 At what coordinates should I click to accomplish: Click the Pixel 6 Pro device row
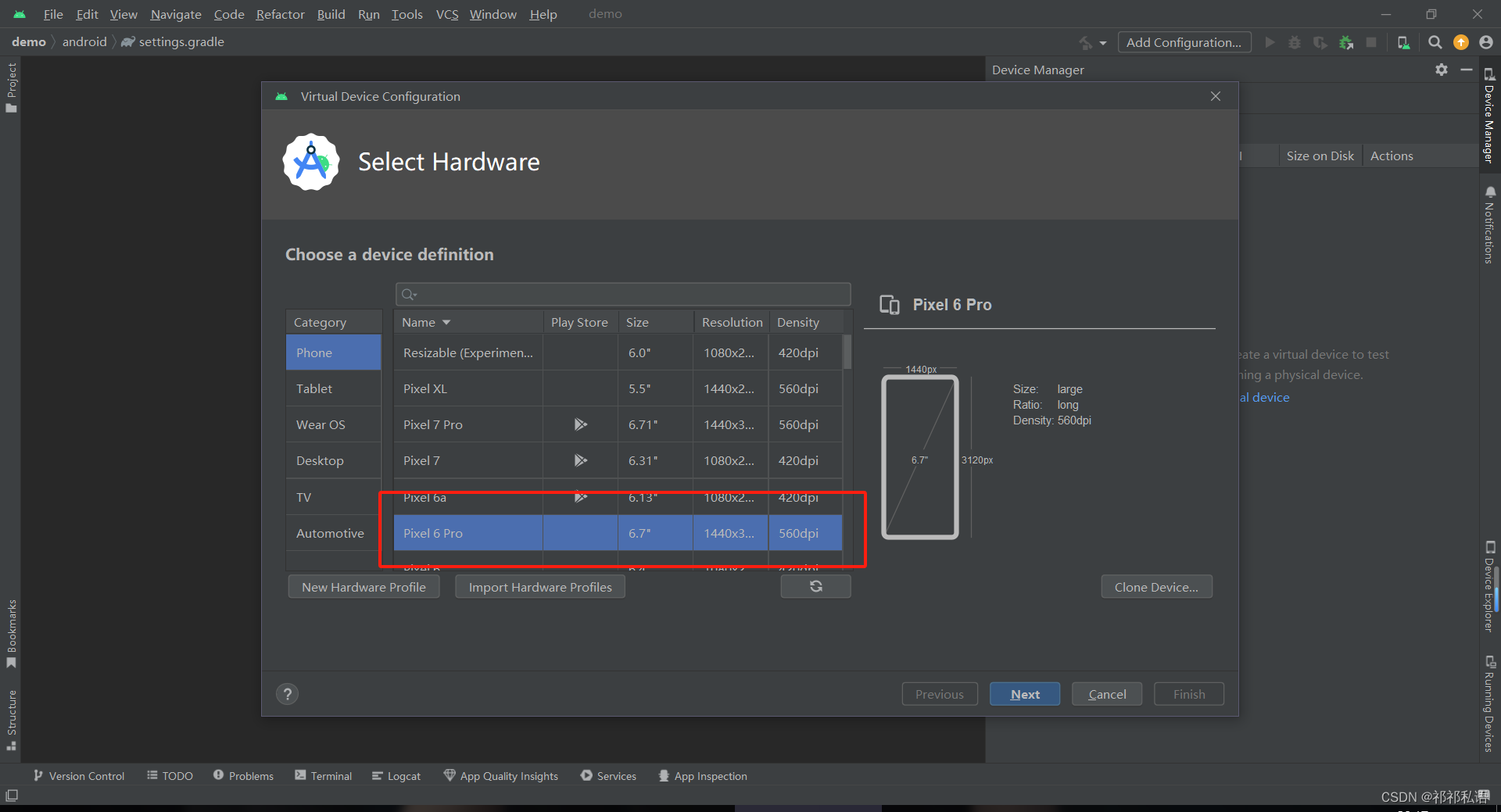(x=618, y=533)
